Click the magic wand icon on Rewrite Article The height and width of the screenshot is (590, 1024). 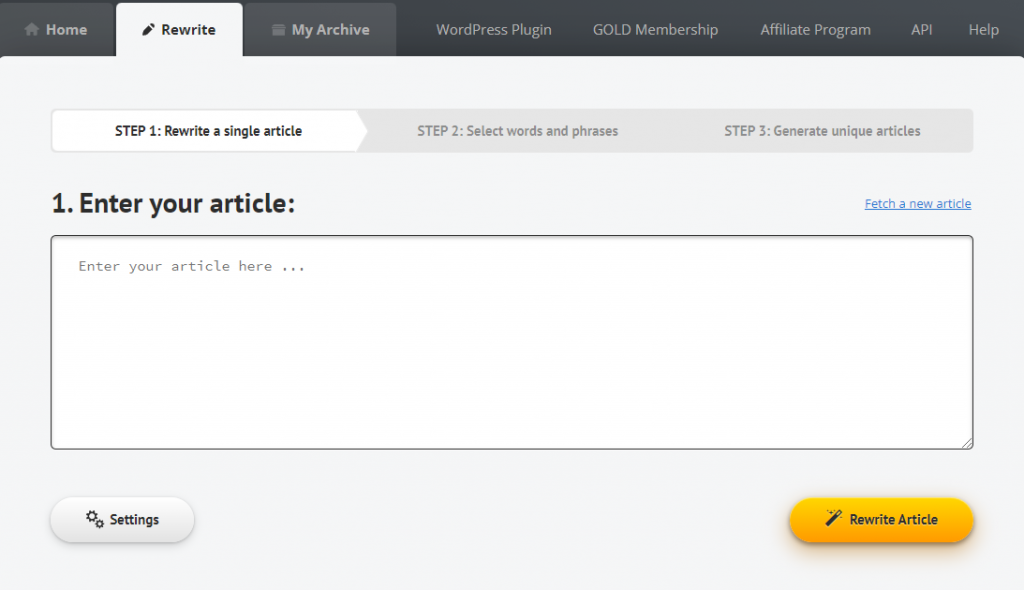point(834,517)
